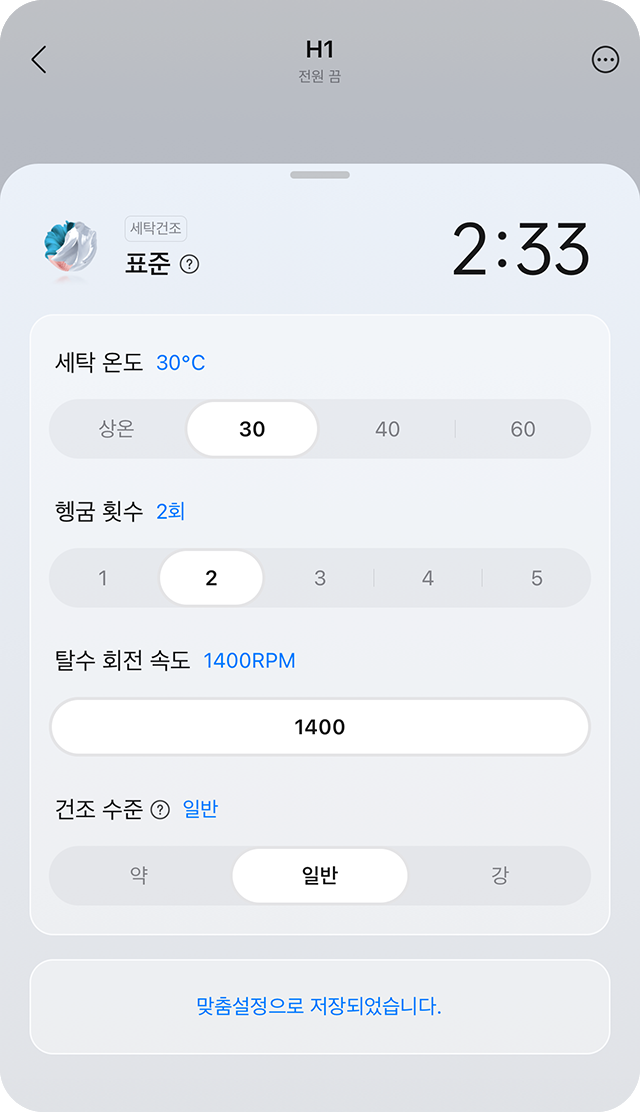The height and width of the screenshot is (1112, 640).
Task: Set wash temperature to 40
Action: pyautogui.click(x=387, y=429)
